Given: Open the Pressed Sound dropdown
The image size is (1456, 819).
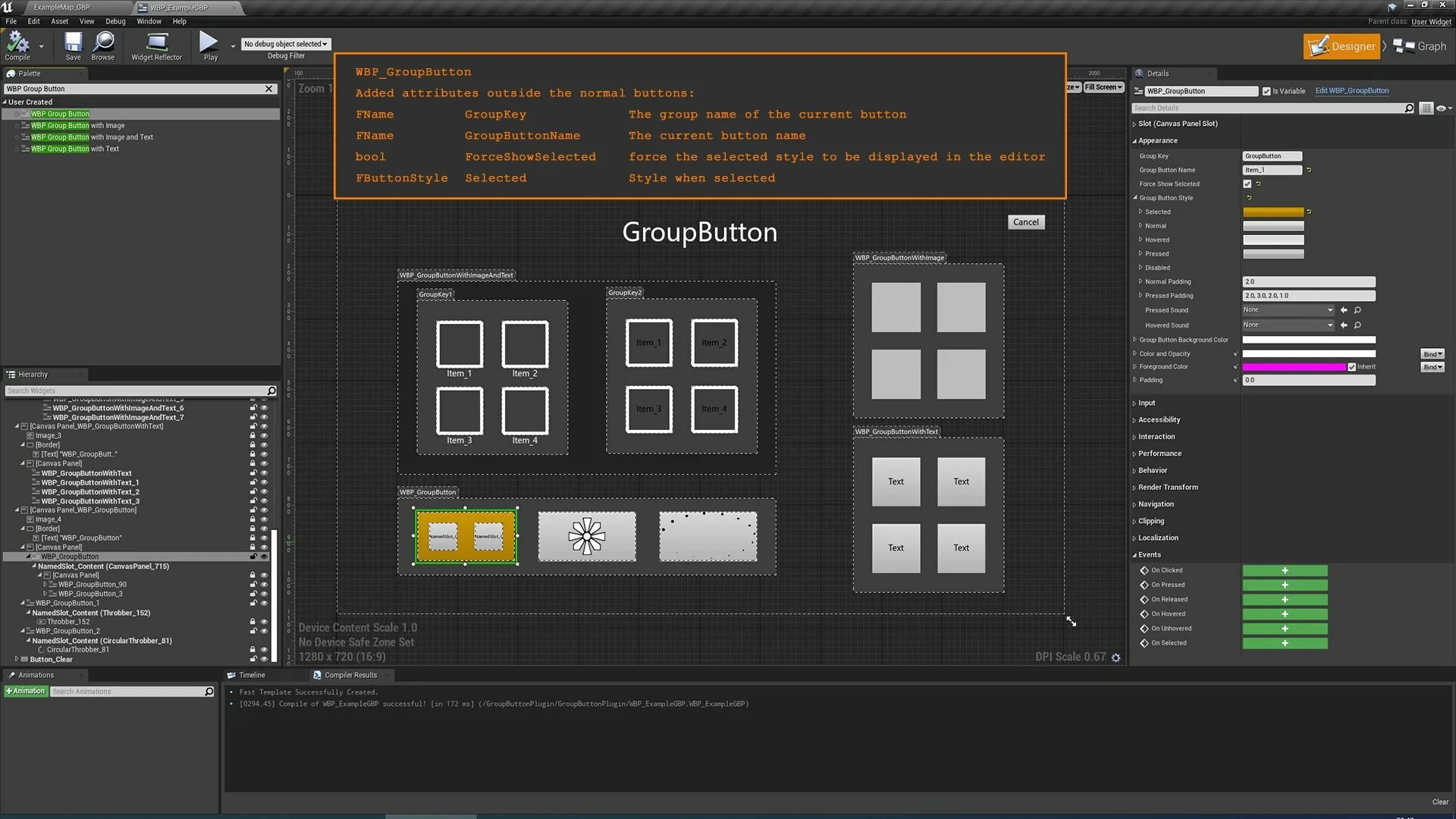Looking at the screenshot, I should (x=1288, y=310).
